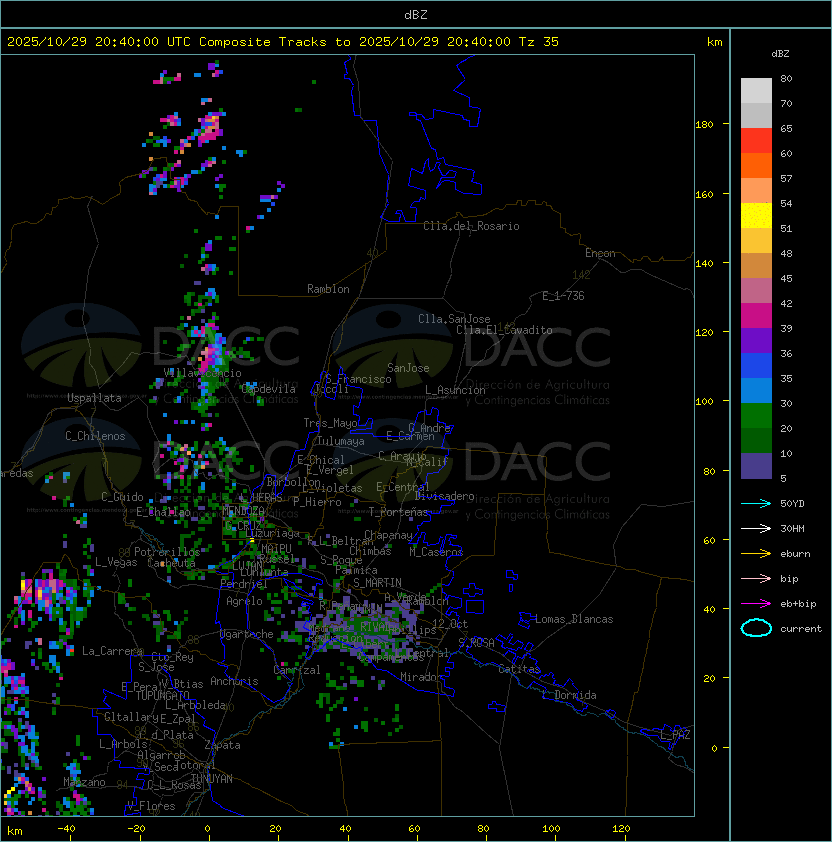
Task: Click the 'Carrizal' map label
Action: point(297,670)
